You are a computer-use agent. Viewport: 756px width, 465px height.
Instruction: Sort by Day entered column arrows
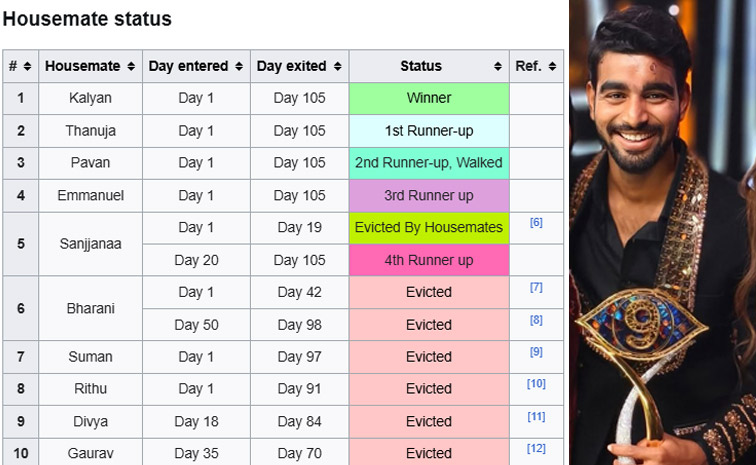(x=238, y=66)
